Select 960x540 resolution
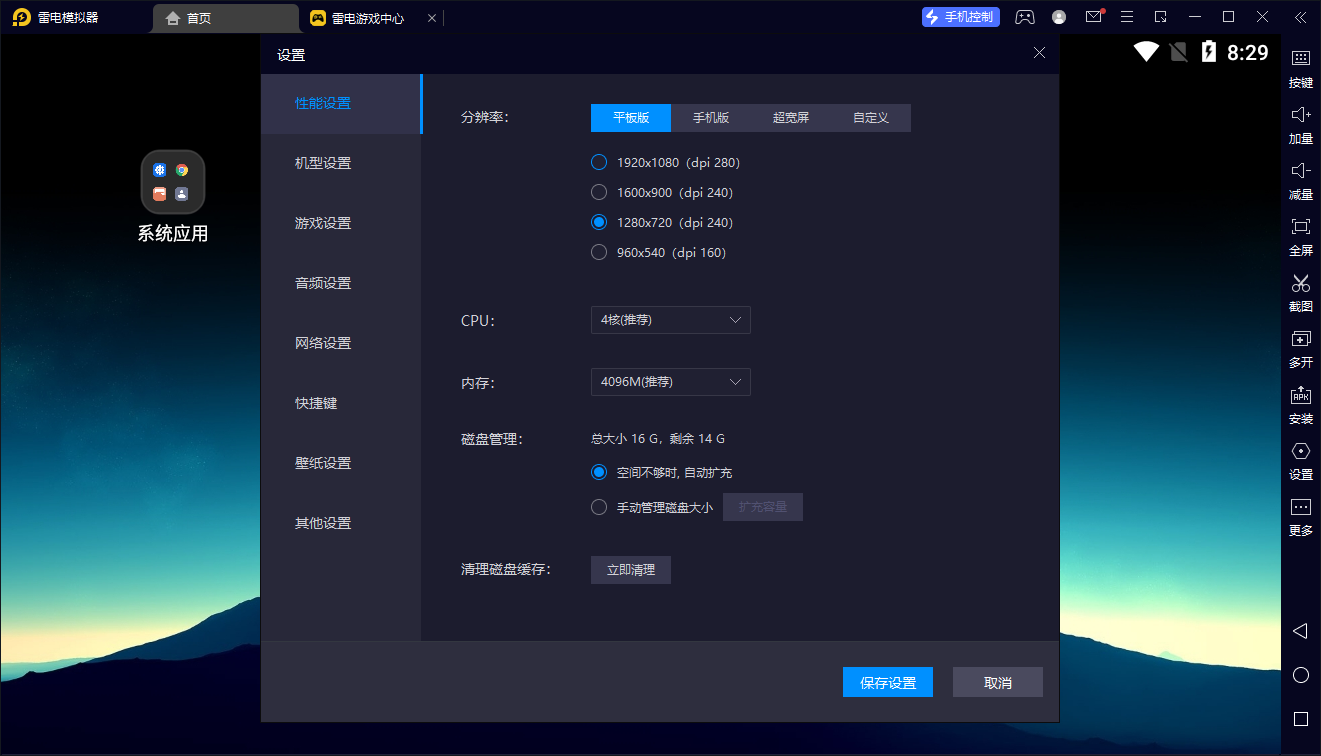Screen dimensions: 1321x756 [598, 252]
